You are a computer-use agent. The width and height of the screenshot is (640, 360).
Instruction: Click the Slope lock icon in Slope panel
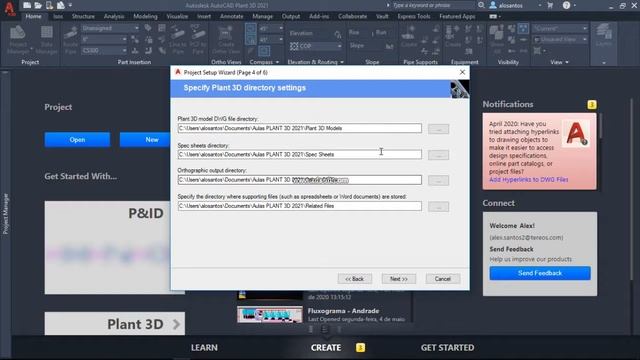389,46
